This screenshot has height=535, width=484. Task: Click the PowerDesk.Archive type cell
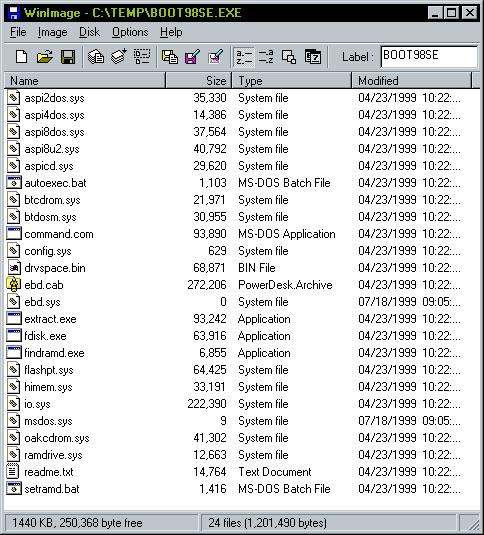tap(285, 285)
